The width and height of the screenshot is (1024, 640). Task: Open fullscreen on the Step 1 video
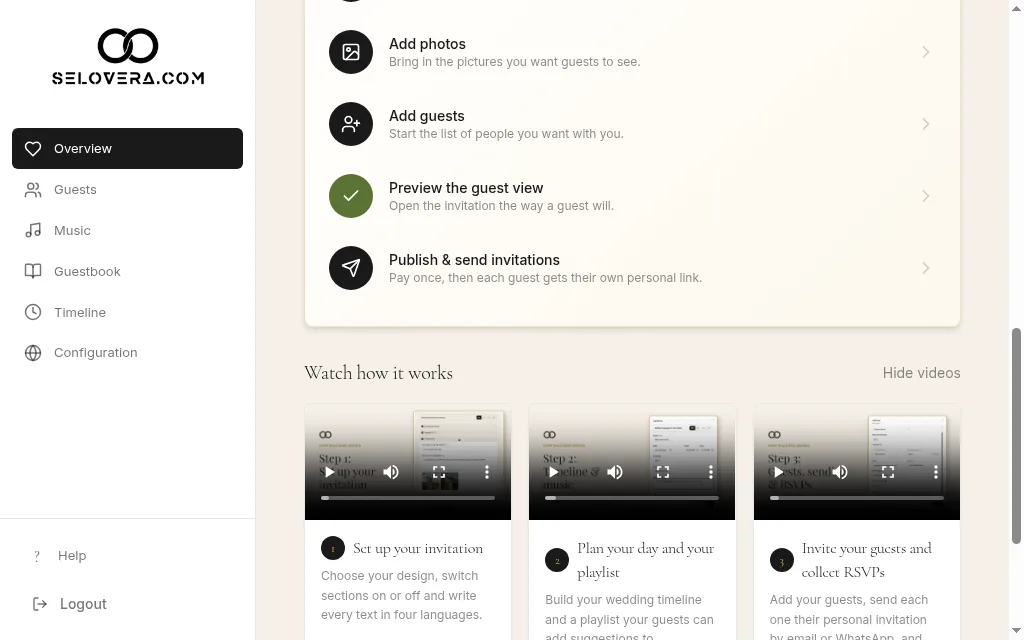point(439,472)
